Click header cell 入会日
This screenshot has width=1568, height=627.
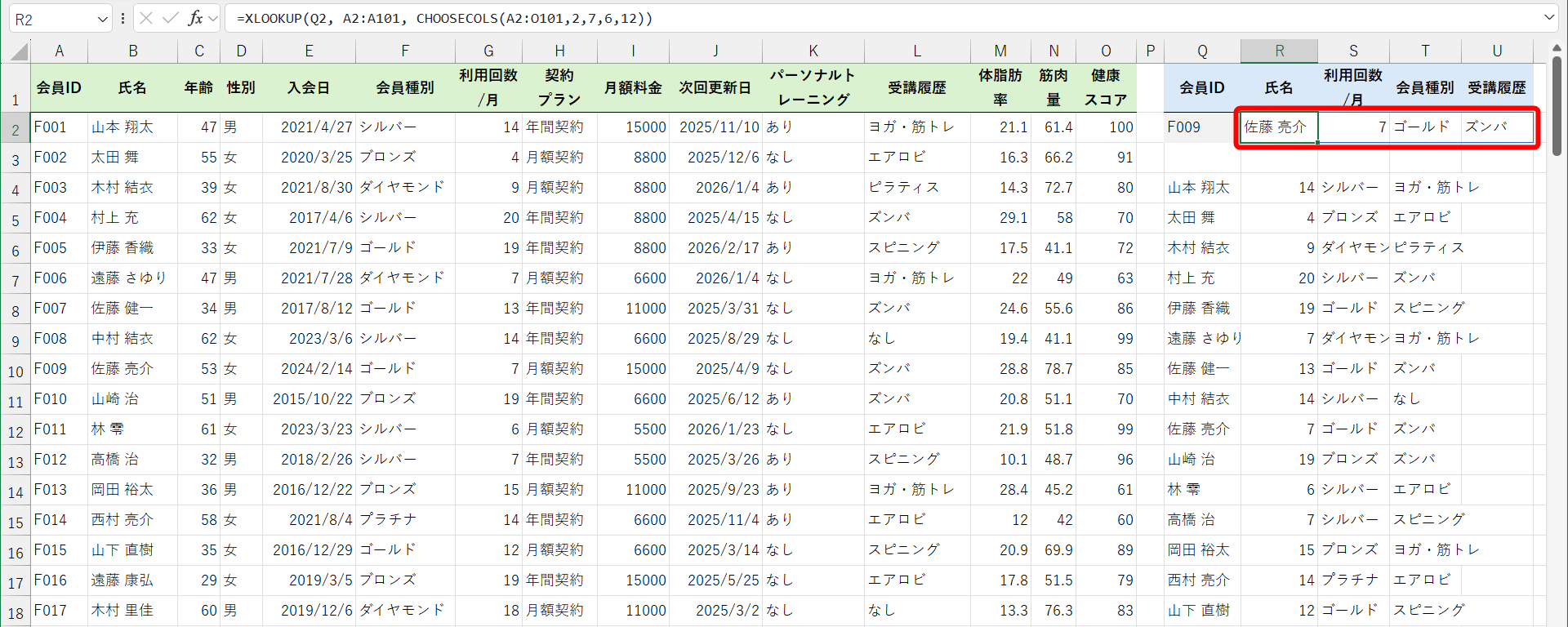(309, 87)
